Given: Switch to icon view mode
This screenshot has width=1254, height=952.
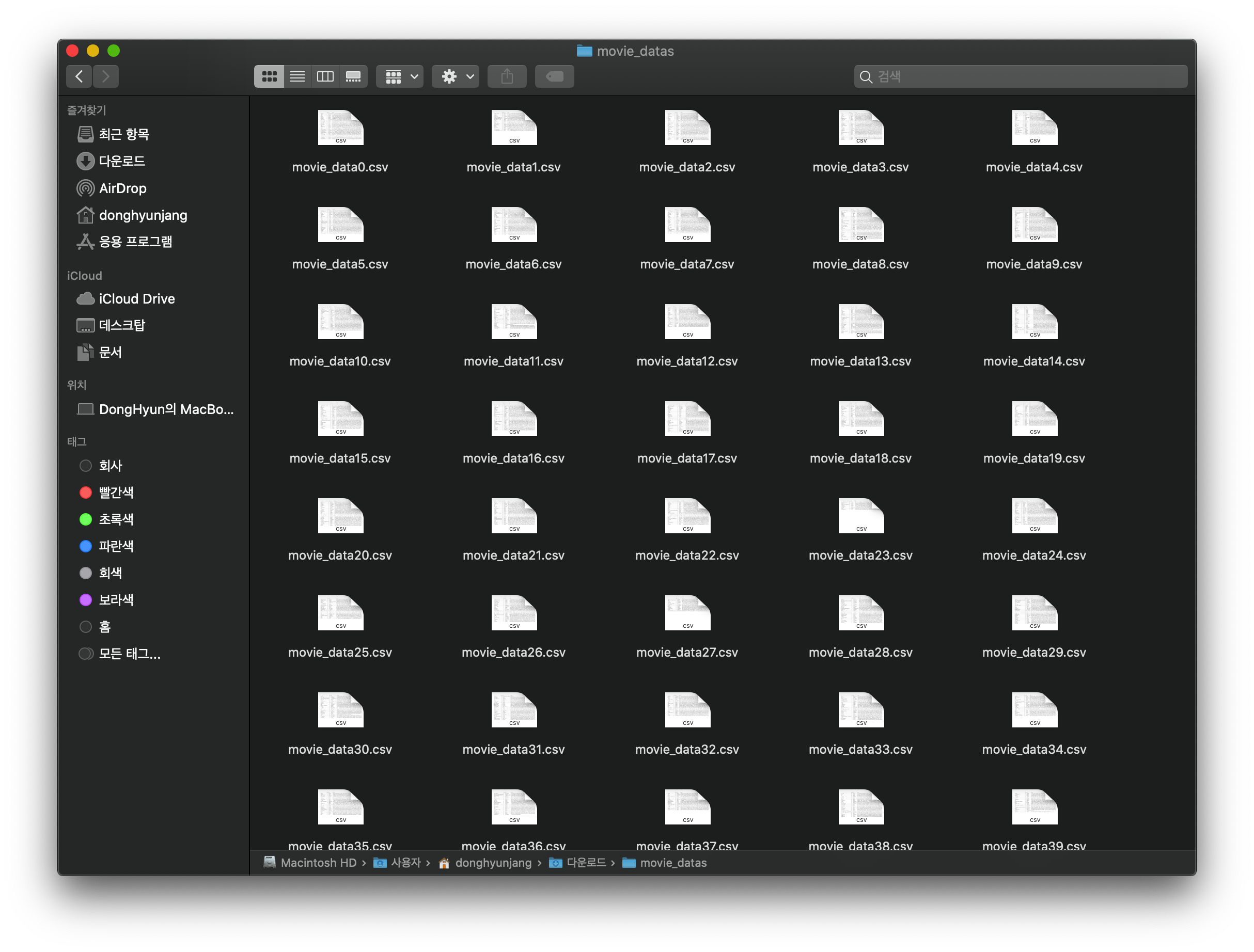Looking at the screenshot, I should pyautogui.click(x=269, y=76).
